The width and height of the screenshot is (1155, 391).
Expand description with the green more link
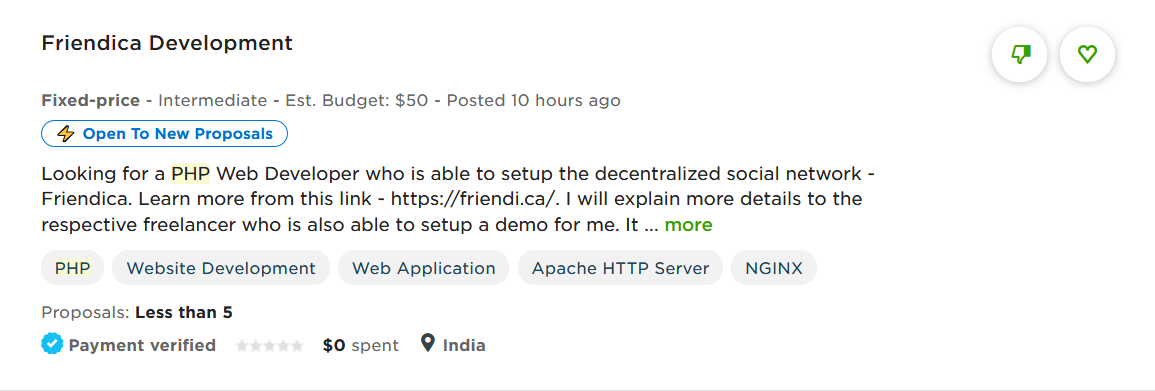[x=689, y=225]
